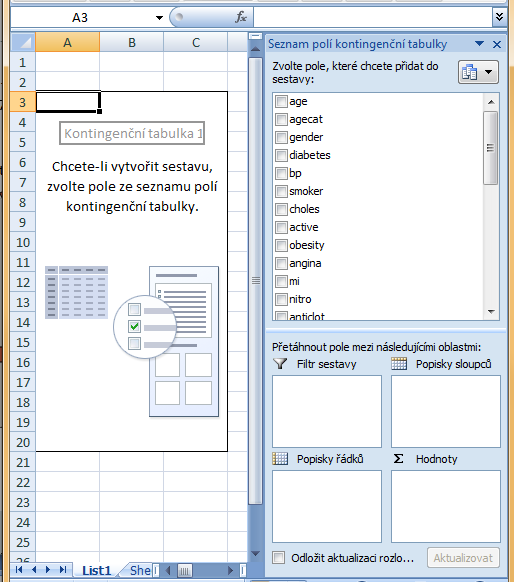Tick the agecat field checkbox
This screenshot has height=582, width=514.
(x=281, y=119)
